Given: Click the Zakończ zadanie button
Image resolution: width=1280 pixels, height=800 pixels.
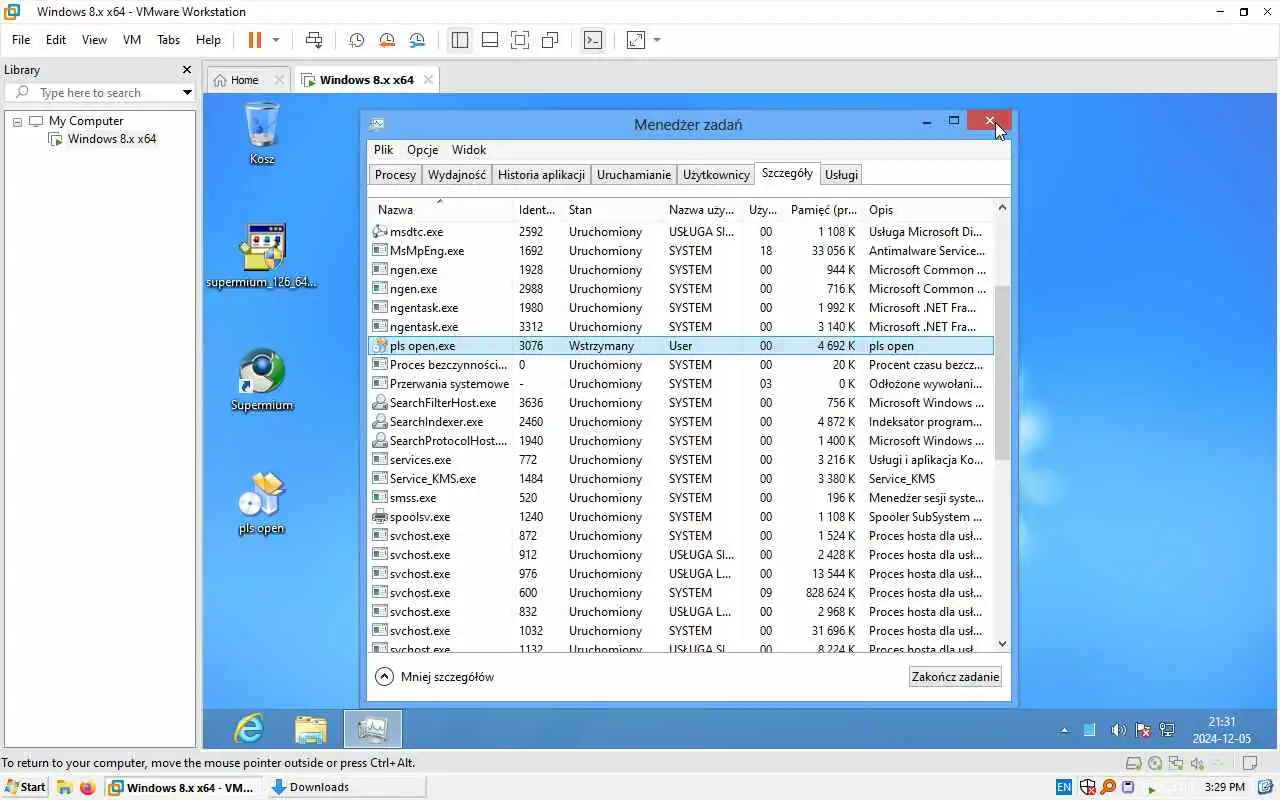Looking at the screenshot, I should (955, 677).
